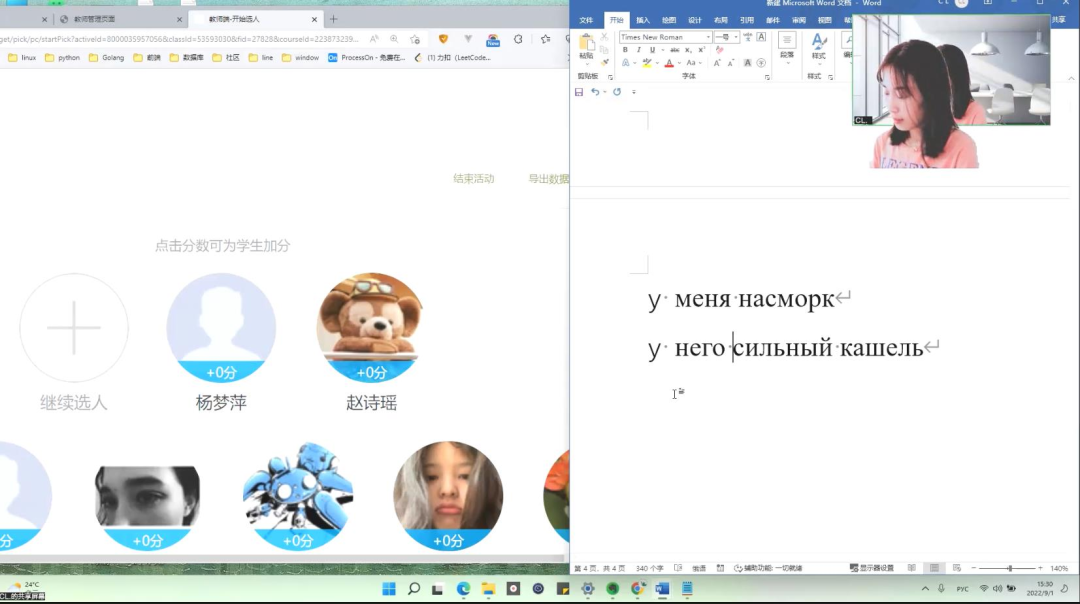Click the strikethrough abc icon
The height and width of the screenshot is (604, 1080).
click(x=675, y=50)
